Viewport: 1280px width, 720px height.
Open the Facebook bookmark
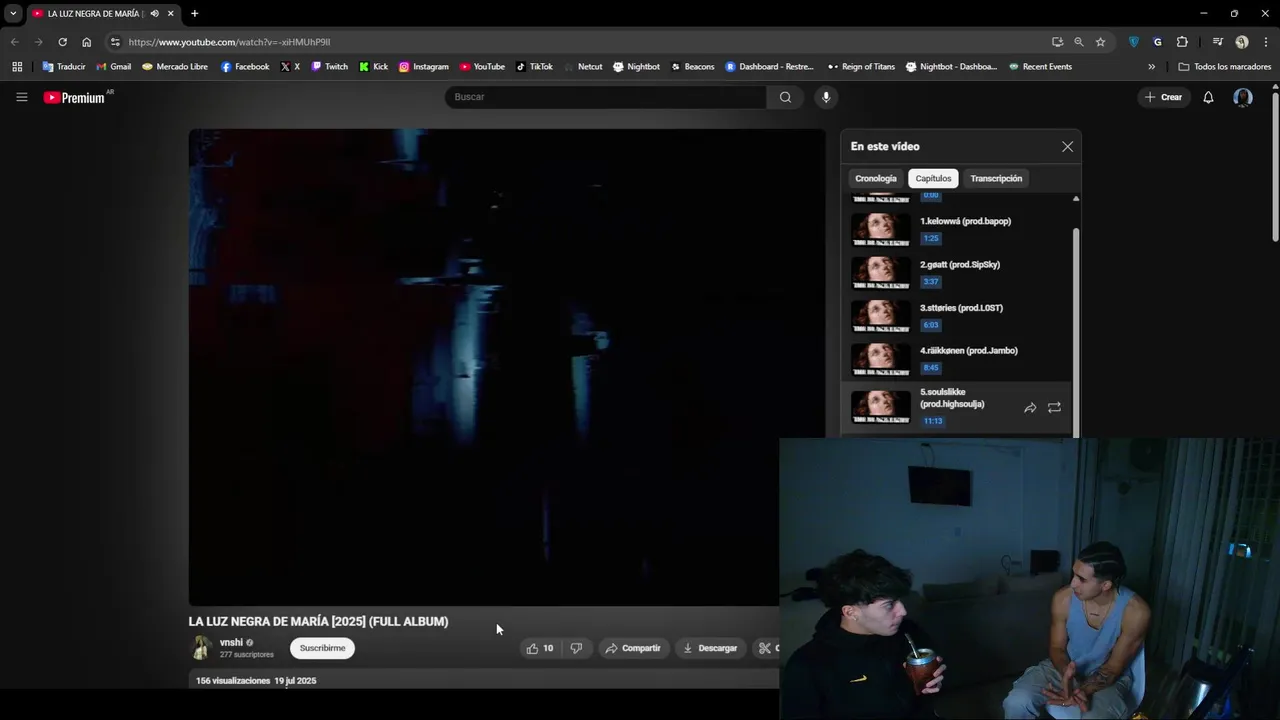pos(244,67)
